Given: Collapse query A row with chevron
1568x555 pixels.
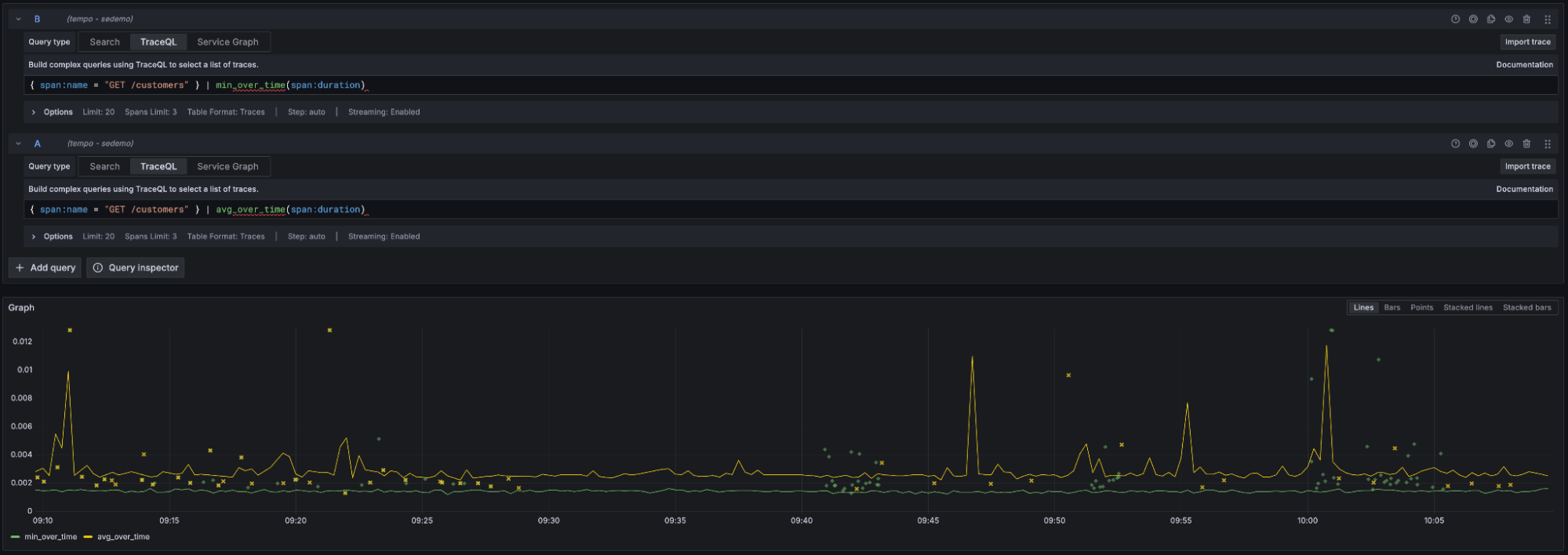Looking at the screenshot, I should (18, 143).
